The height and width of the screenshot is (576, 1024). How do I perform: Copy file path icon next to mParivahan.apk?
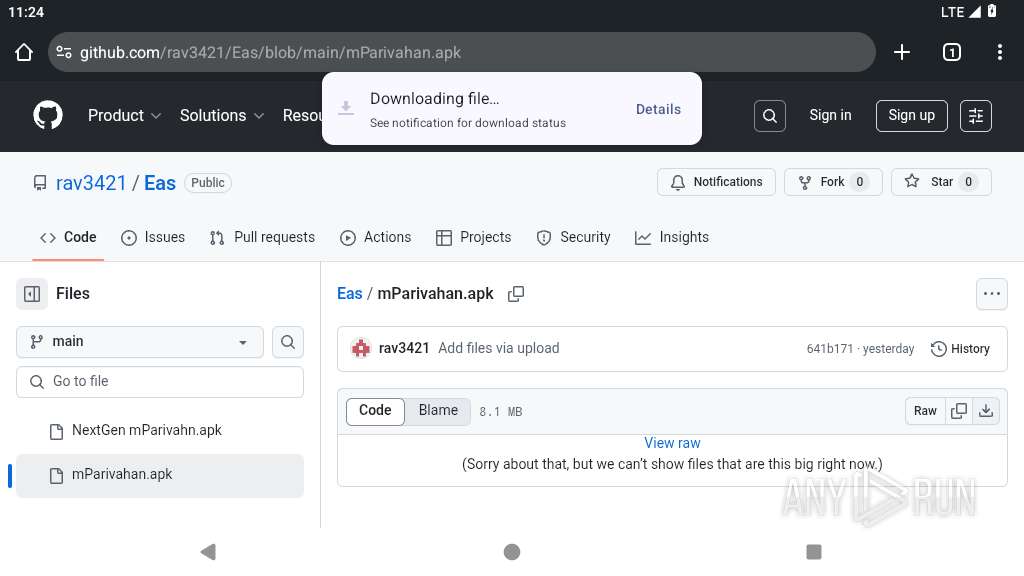[516, 294]
